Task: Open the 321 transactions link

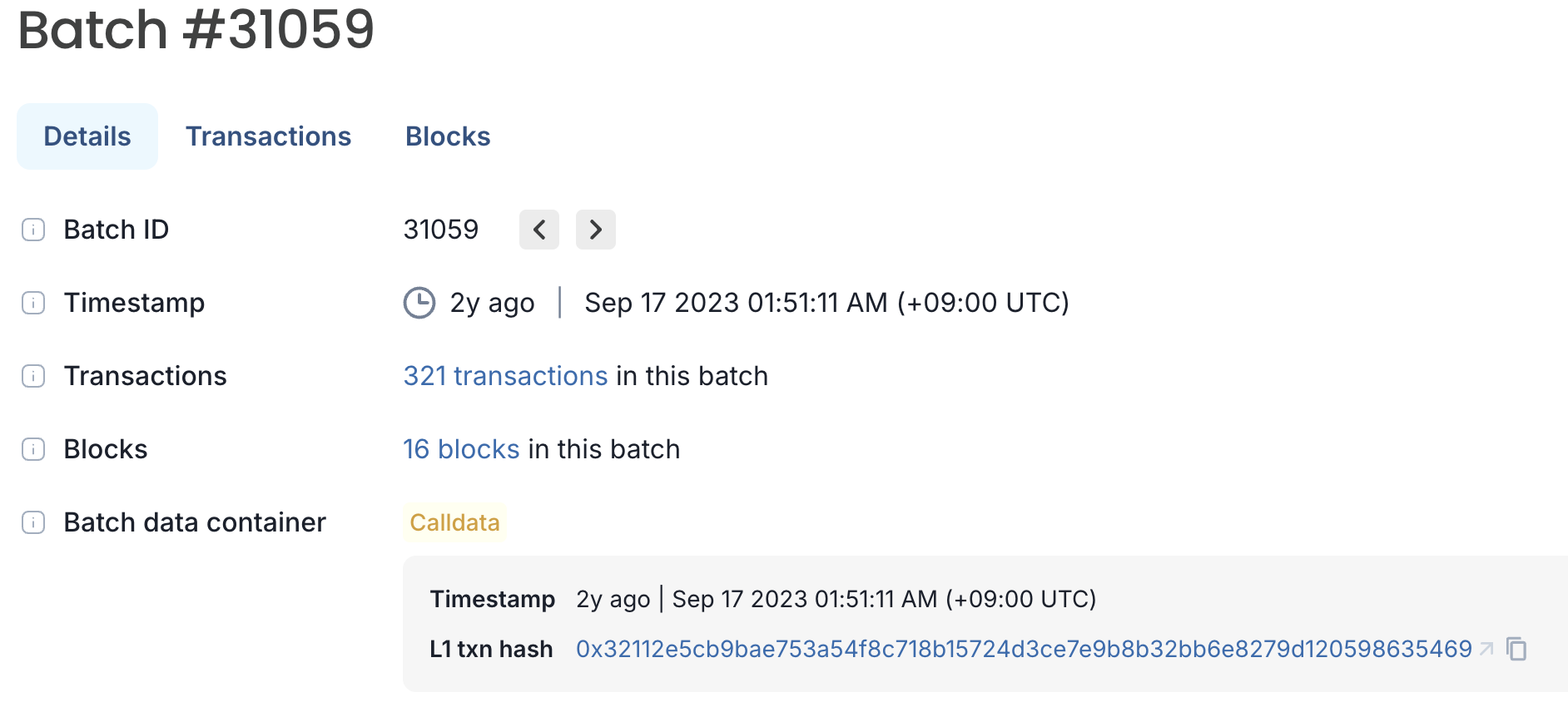Action: (505, 376)
